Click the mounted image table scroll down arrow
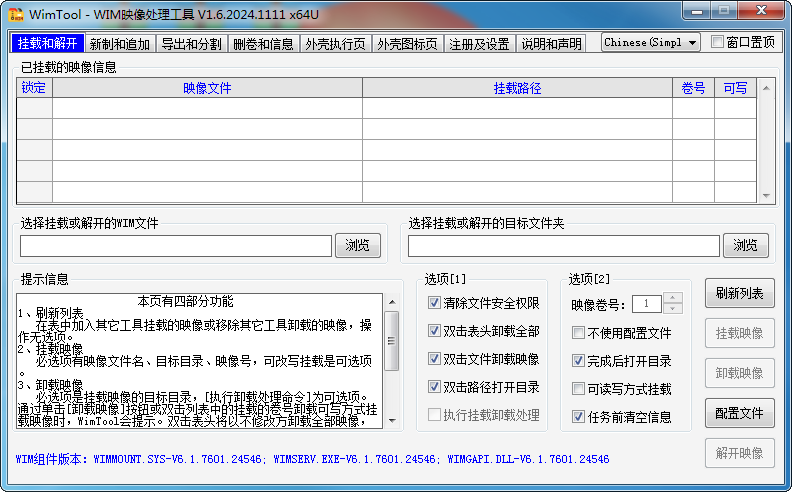The image size is (792, 492). (766, 195)
